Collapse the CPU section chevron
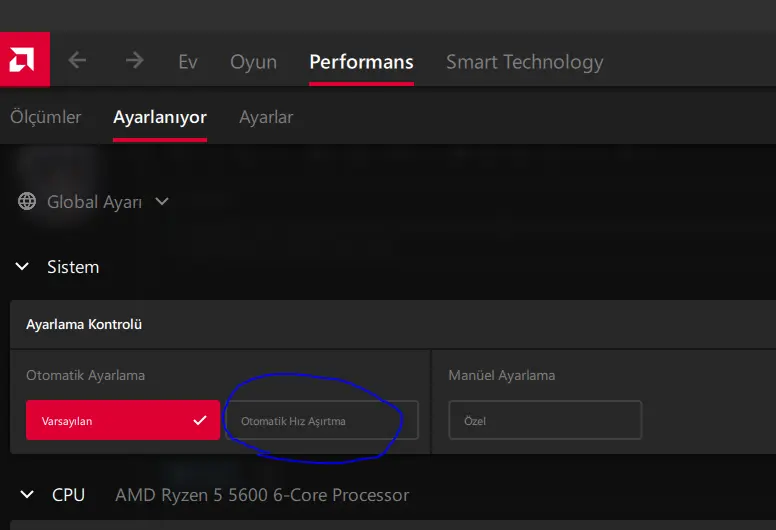Image resolution: width=776 pixels, height=530 pixels. tap(27, 494)
